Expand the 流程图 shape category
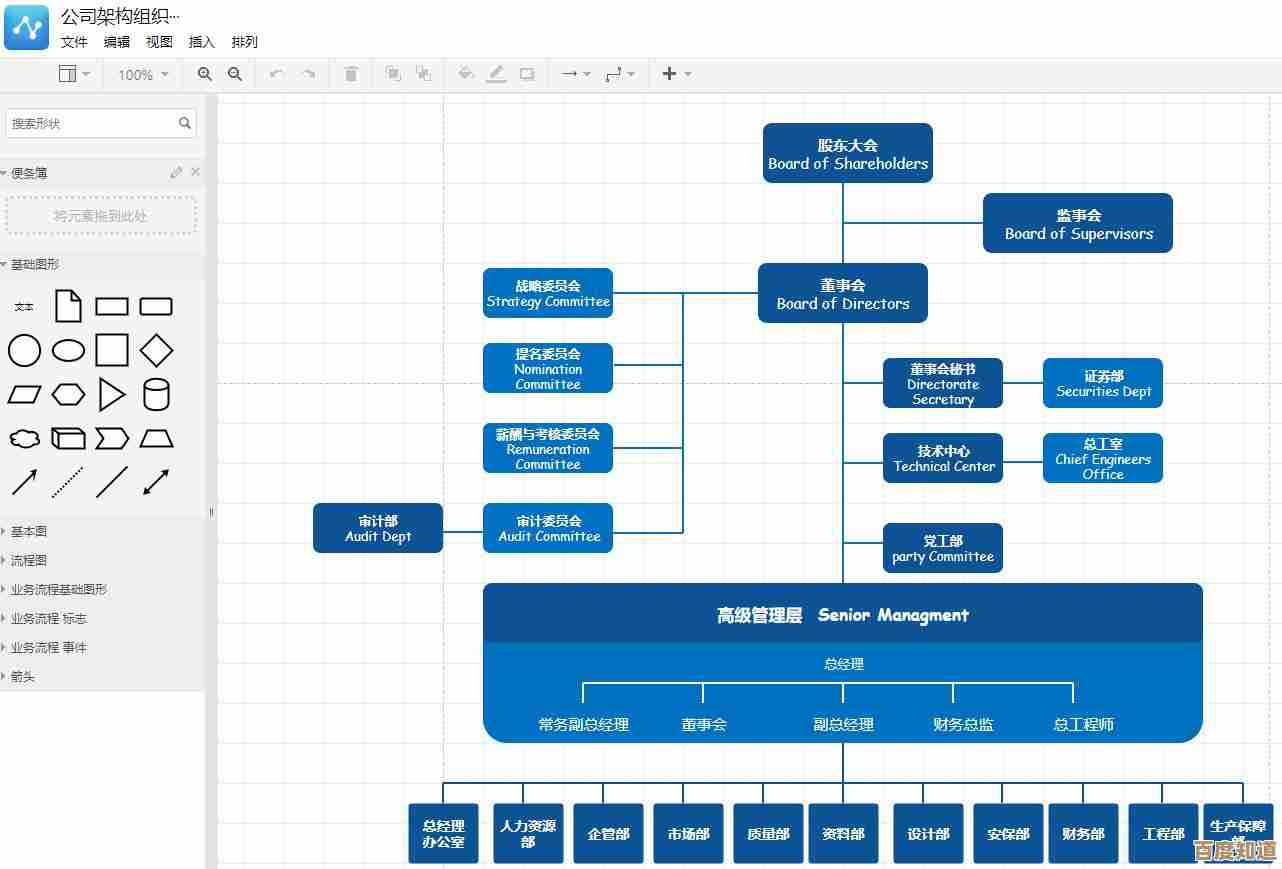The width and height of the screenshot is (1282, 869). click(x=29, y=561)
